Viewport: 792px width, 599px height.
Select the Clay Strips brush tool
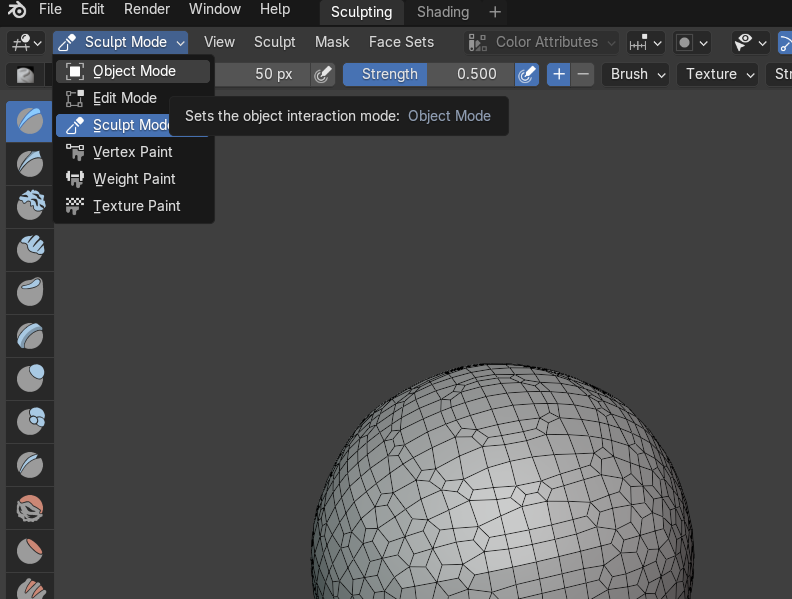pos(30,249)
